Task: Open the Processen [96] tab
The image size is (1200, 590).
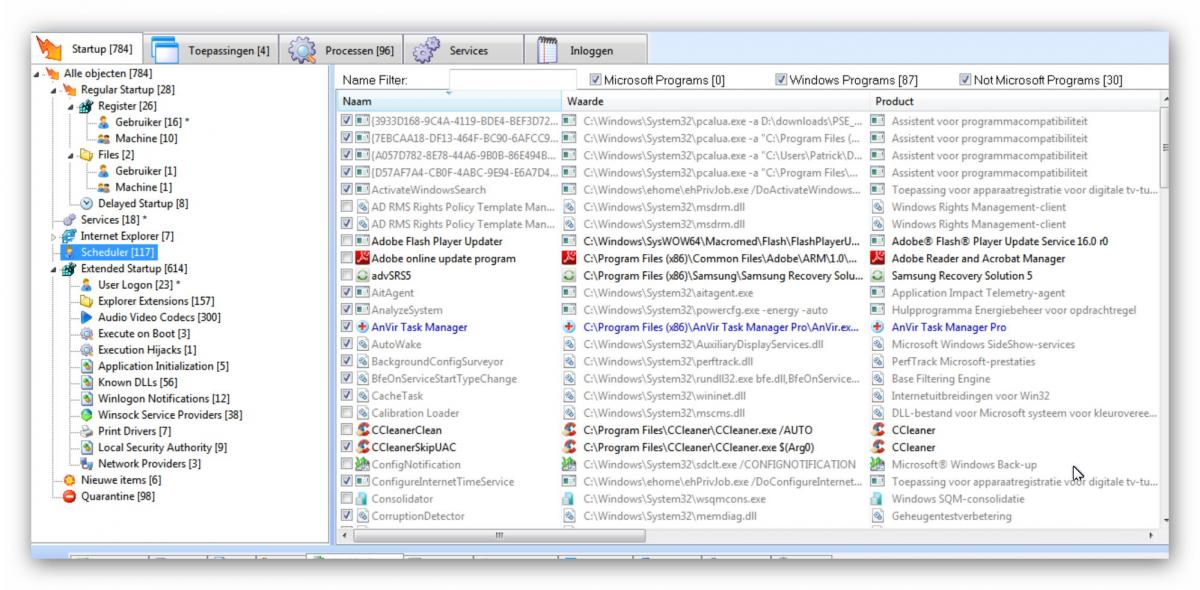Action: pos(343,50)
